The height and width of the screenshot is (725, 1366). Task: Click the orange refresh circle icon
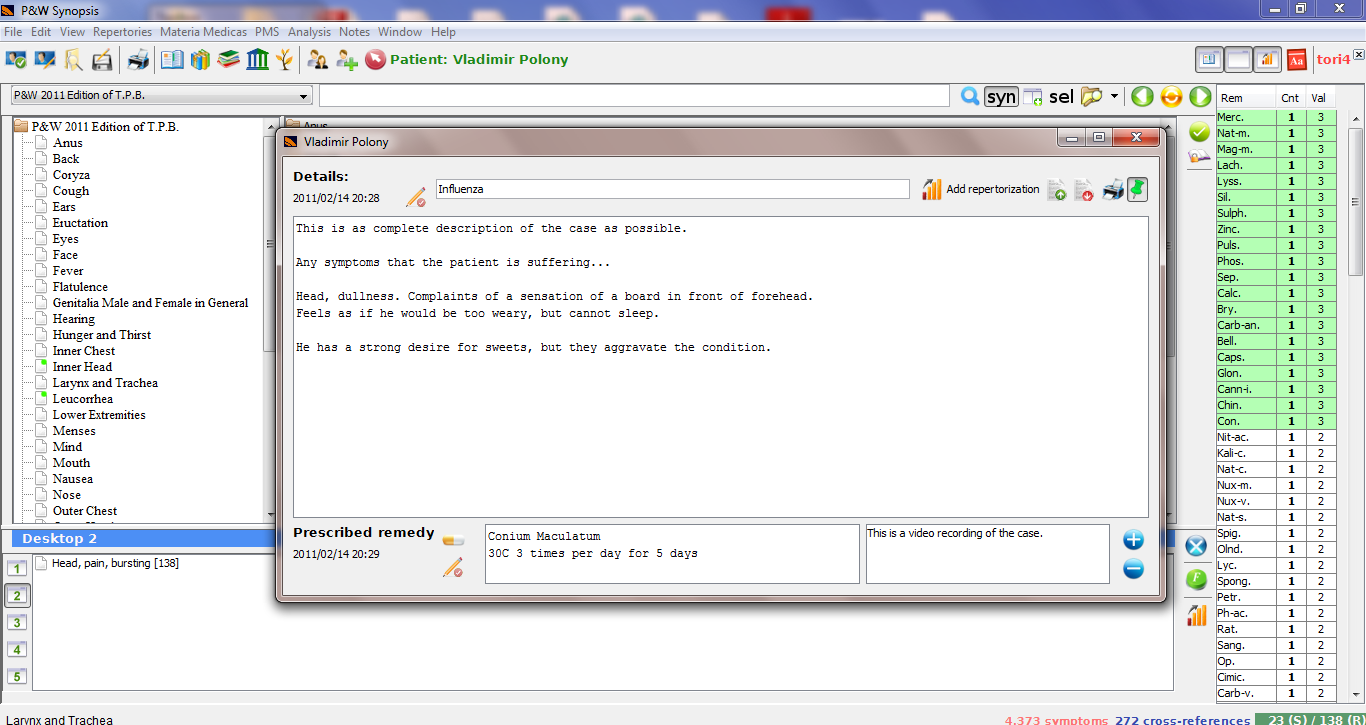[x=1171, y=97]
